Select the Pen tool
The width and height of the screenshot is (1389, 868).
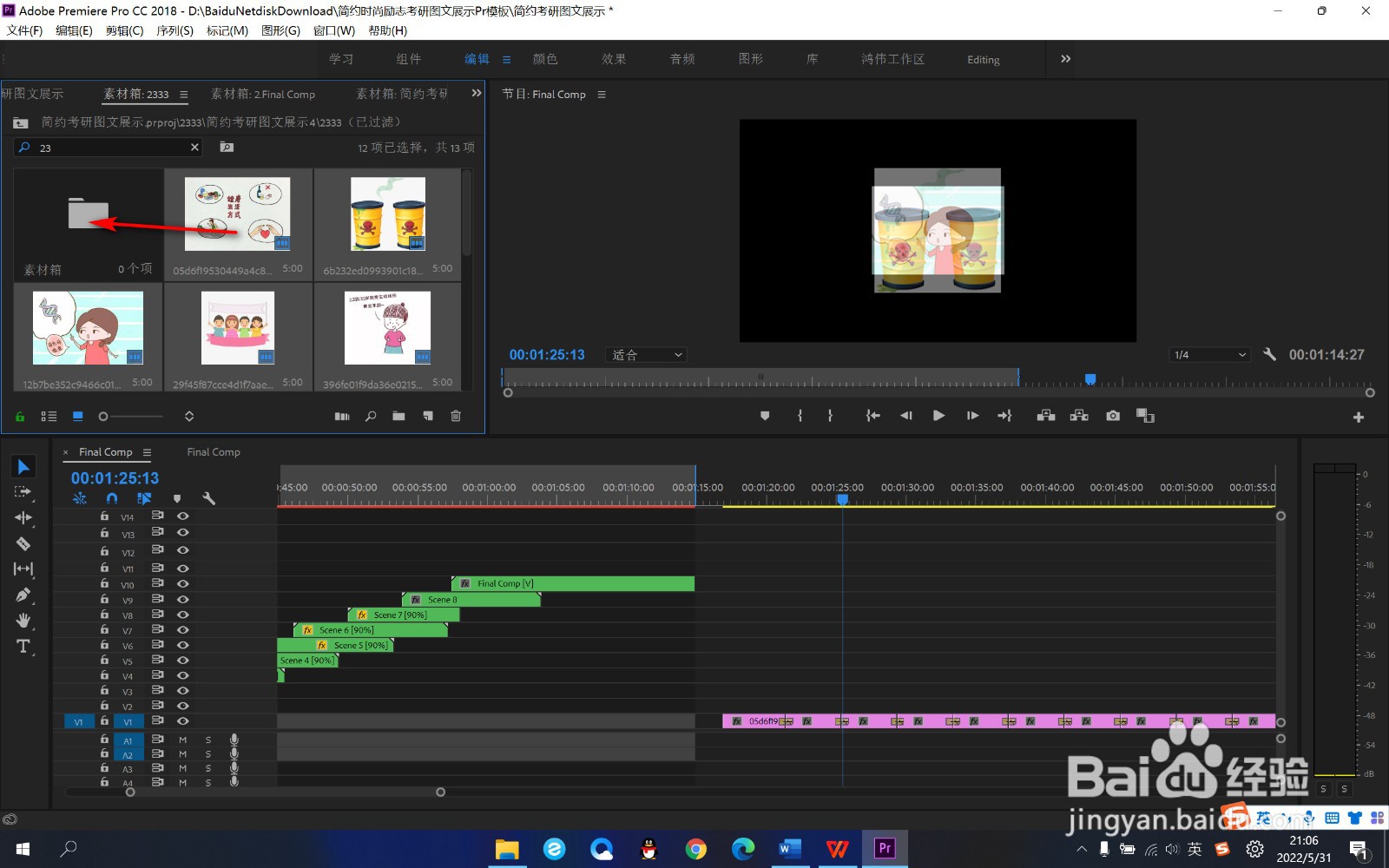pyautogui.click(x=23, y=595)
